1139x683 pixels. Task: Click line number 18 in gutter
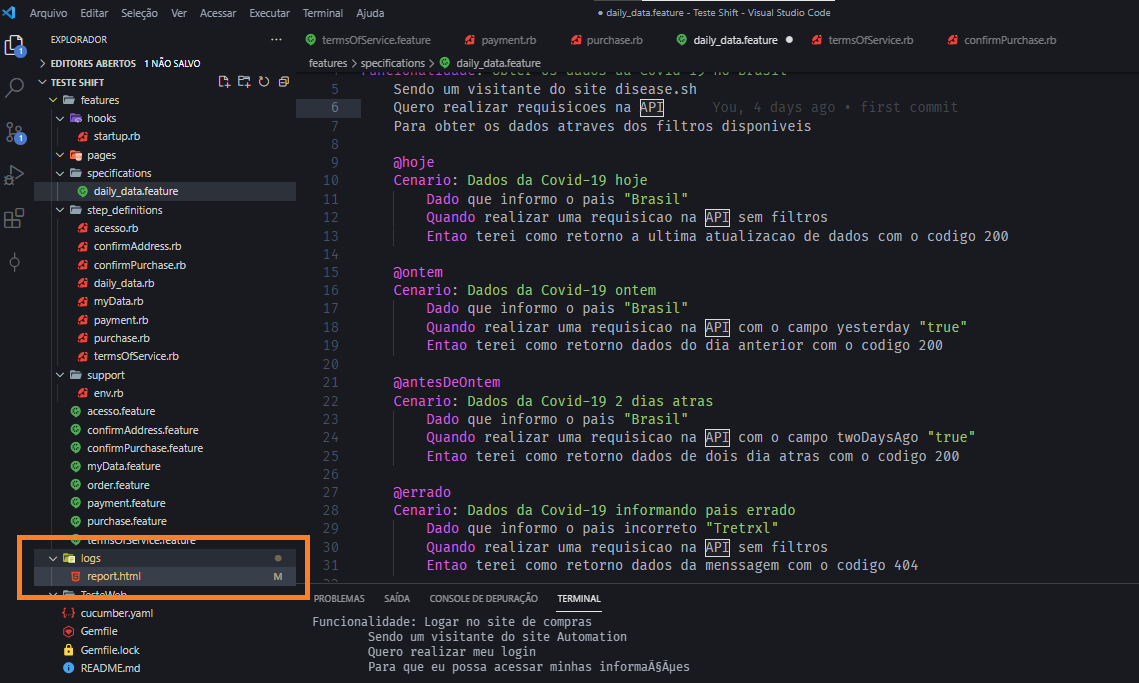331,327
